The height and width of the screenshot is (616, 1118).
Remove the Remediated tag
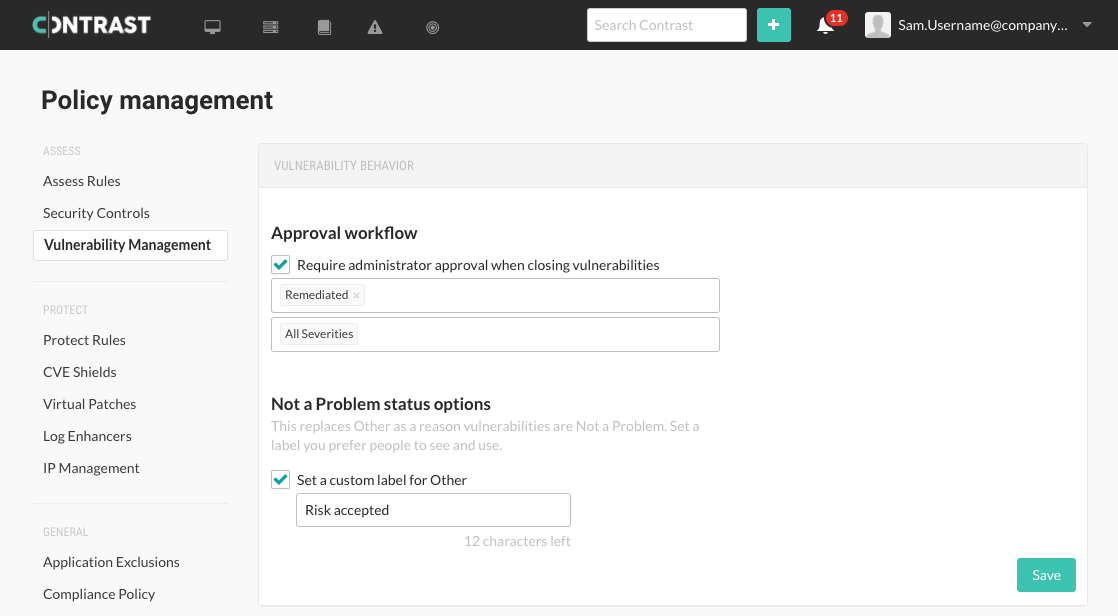pos(357,295)
